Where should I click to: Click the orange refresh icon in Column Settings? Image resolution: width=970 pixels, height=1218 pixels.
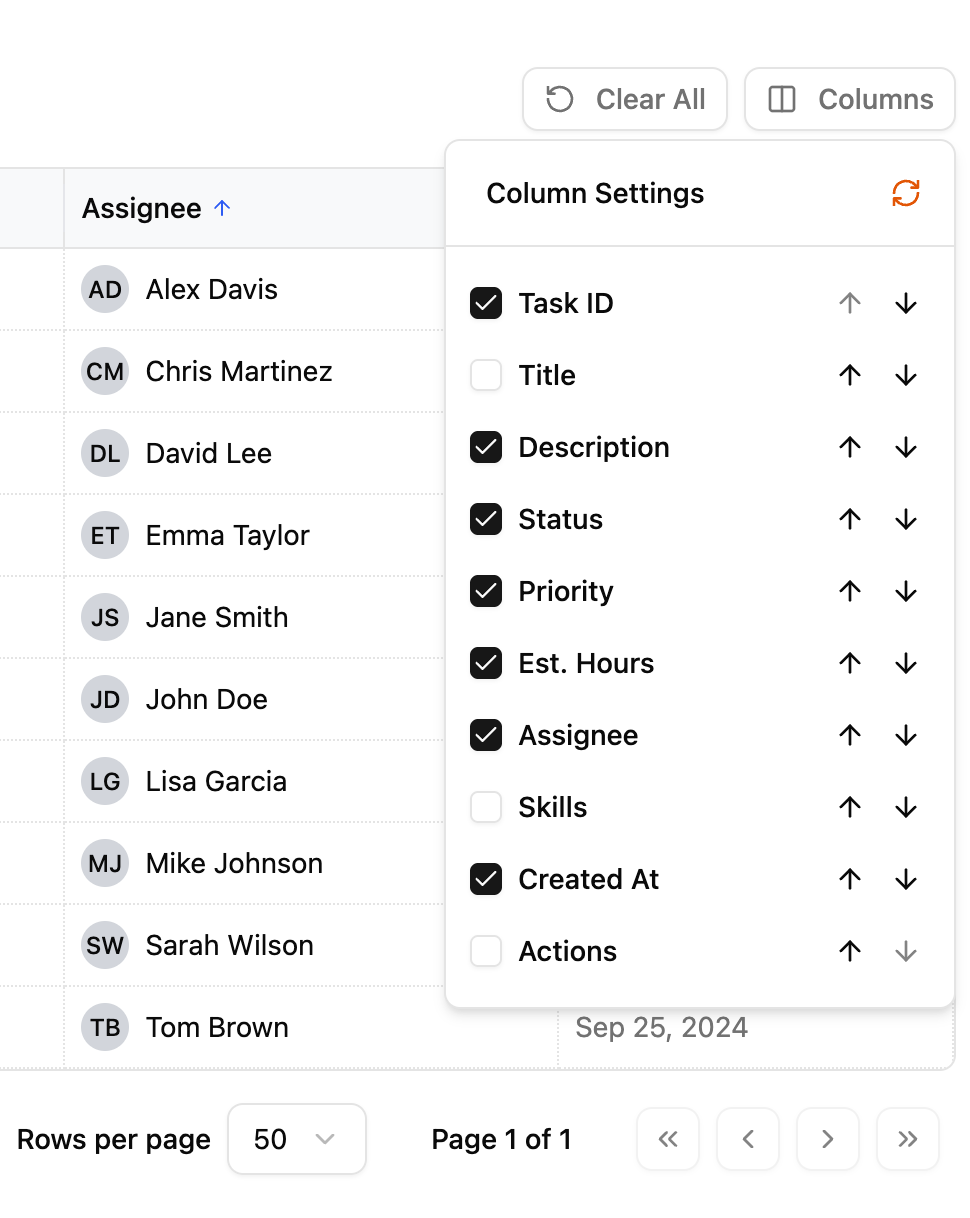pos(905,193)
